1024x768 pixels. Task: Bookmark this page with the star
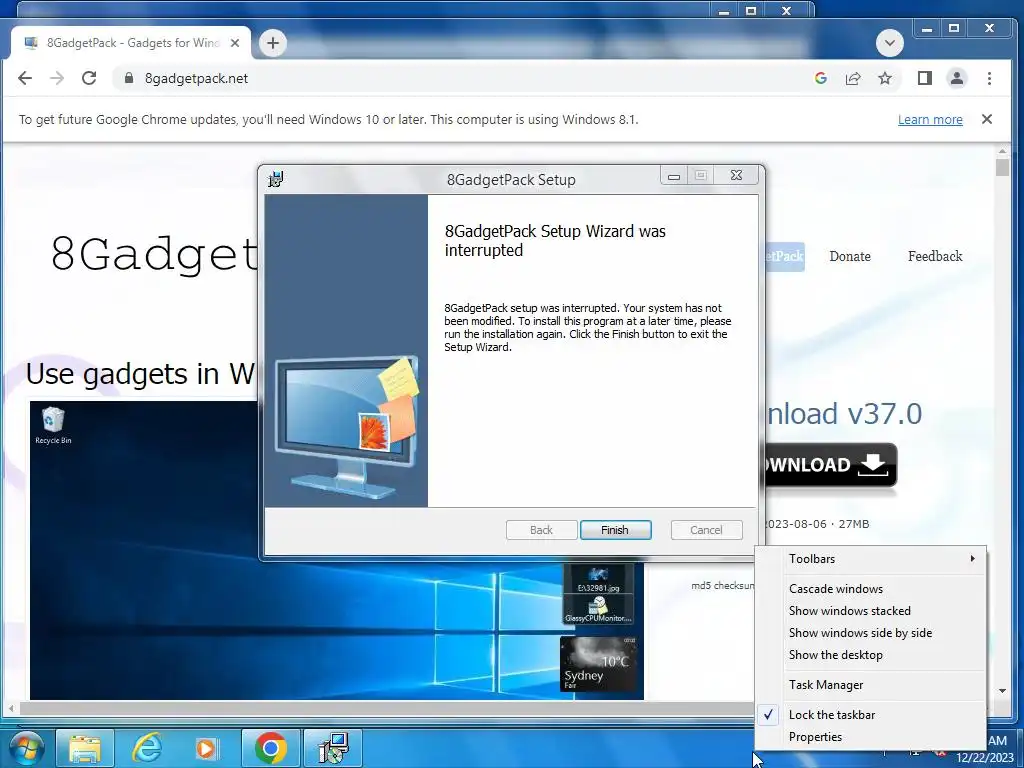[885, 78]
